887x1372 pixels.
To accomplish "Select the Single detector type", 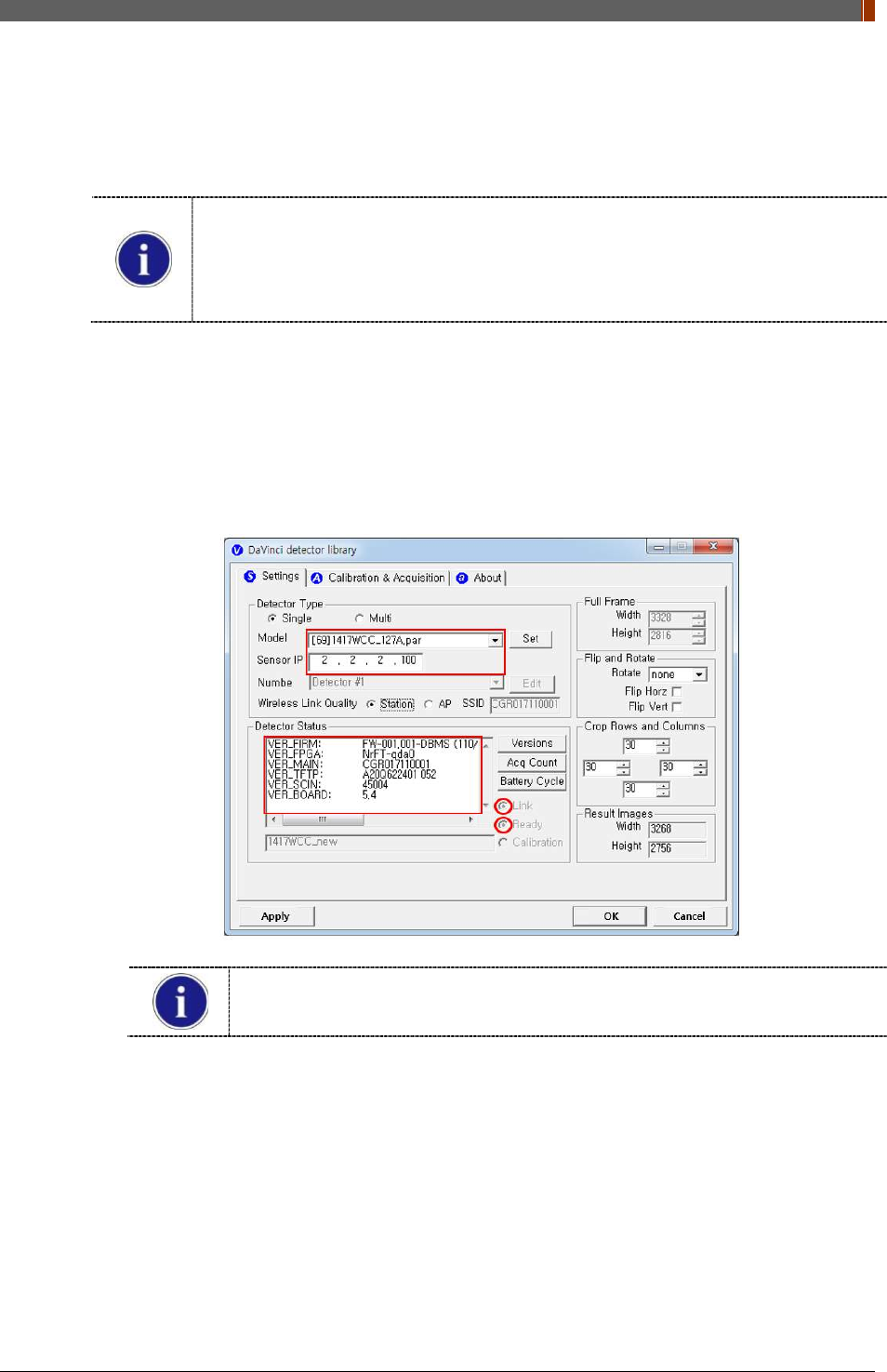I will pyautogui.click(x=290, y=619).
